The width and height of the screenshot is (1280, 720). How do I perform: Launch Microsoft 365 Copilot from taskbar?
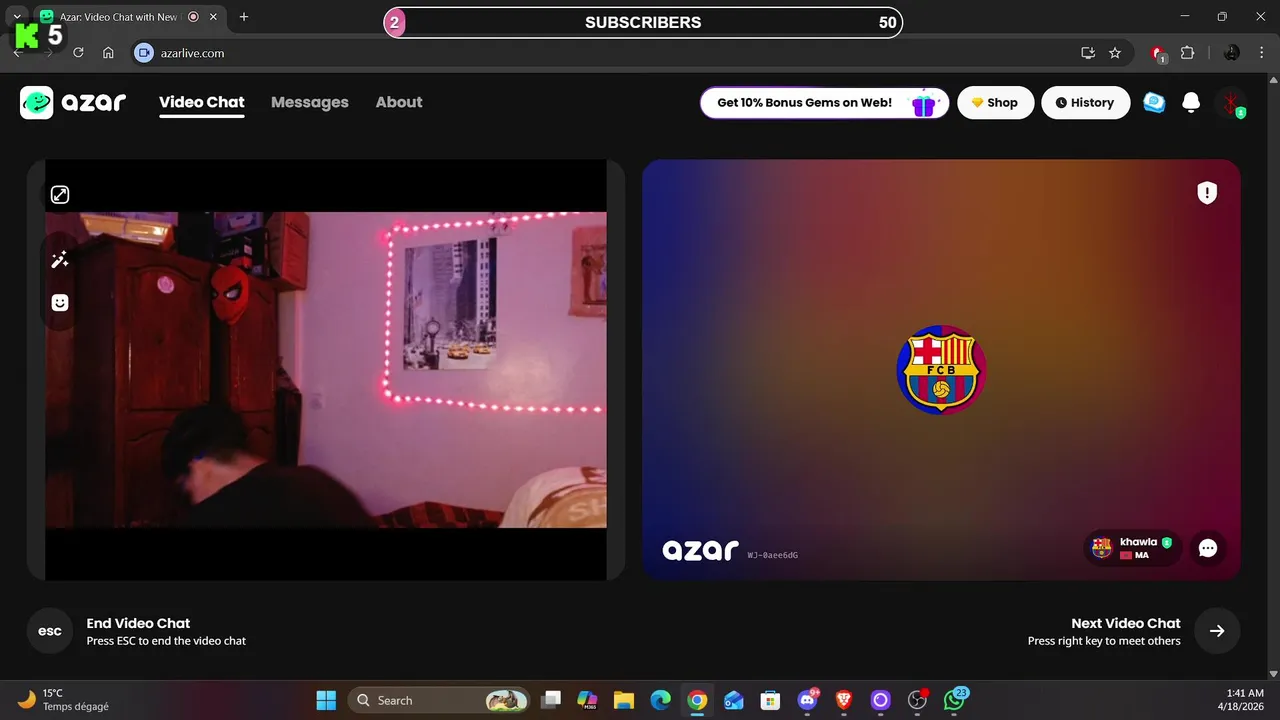click(x=587, y=700)
